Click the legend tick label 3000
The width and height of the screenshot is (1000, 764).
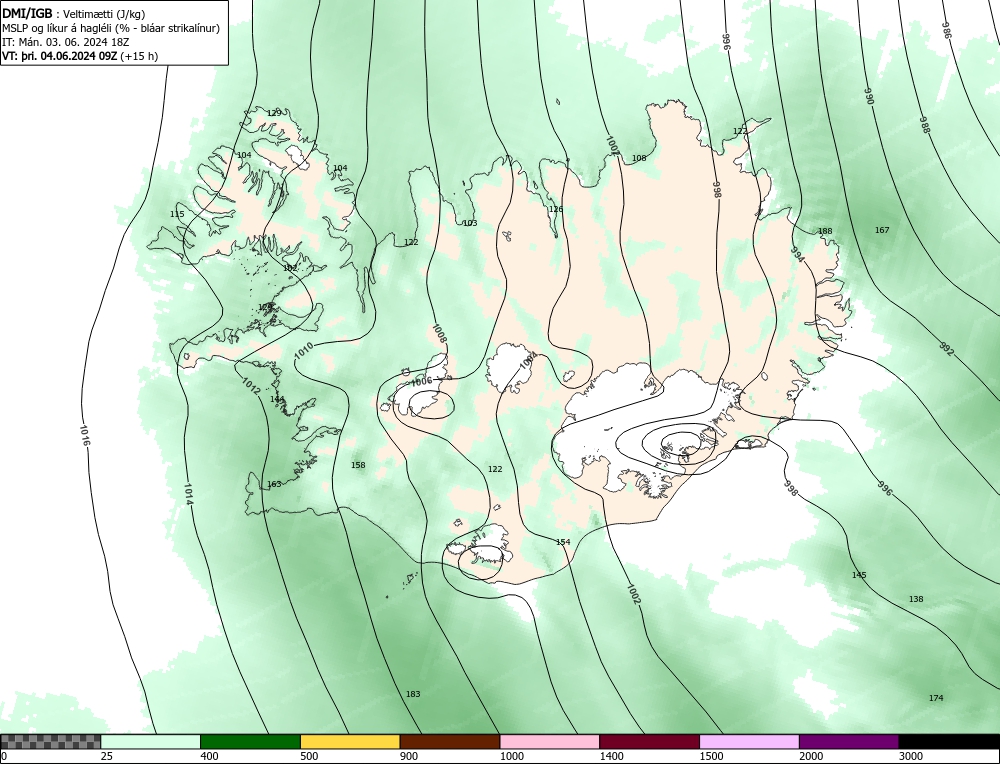[911, 756]
